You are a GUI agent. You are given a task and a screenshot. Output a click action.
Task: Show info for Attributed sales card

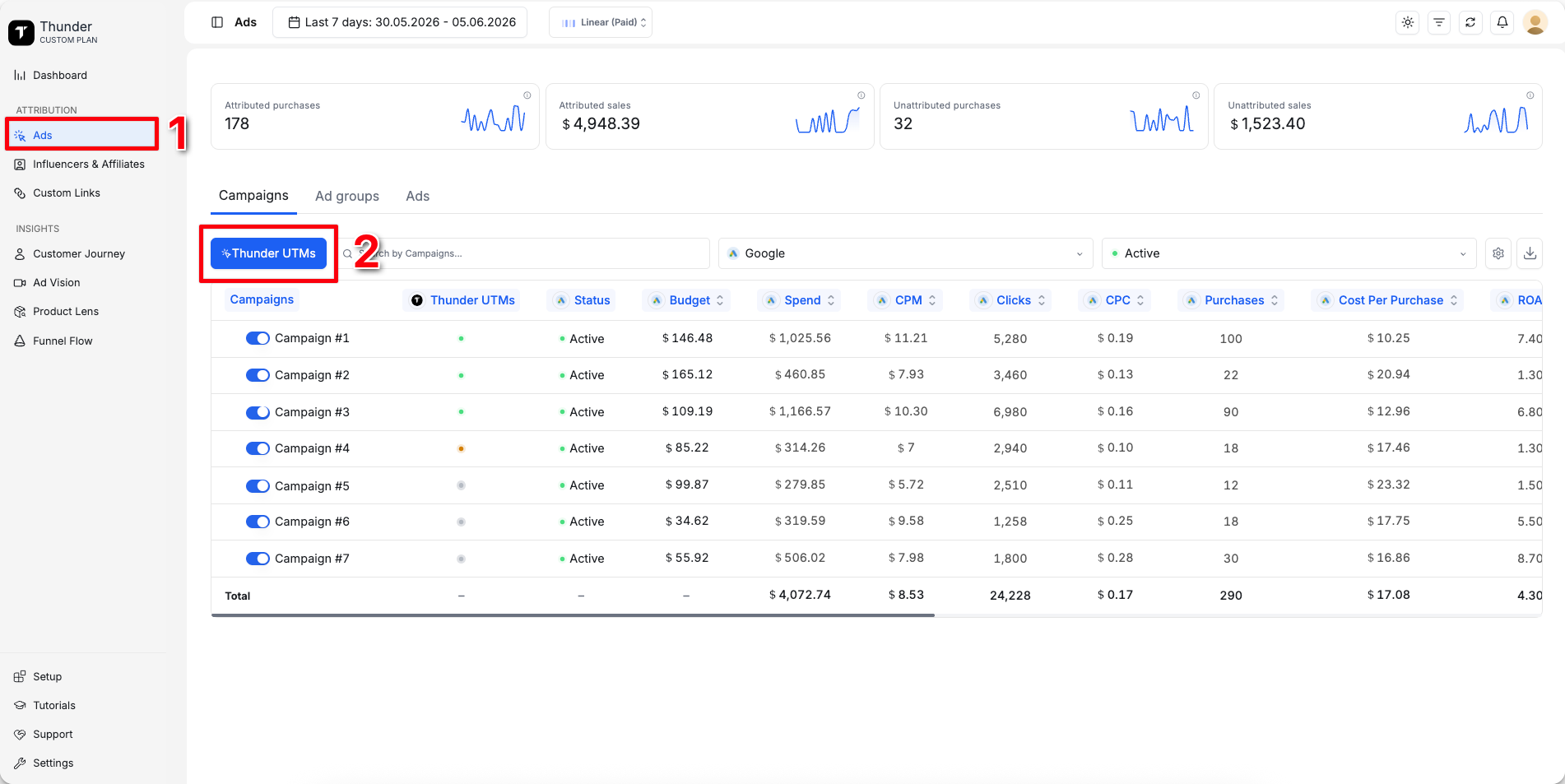[x=861, y=95]
